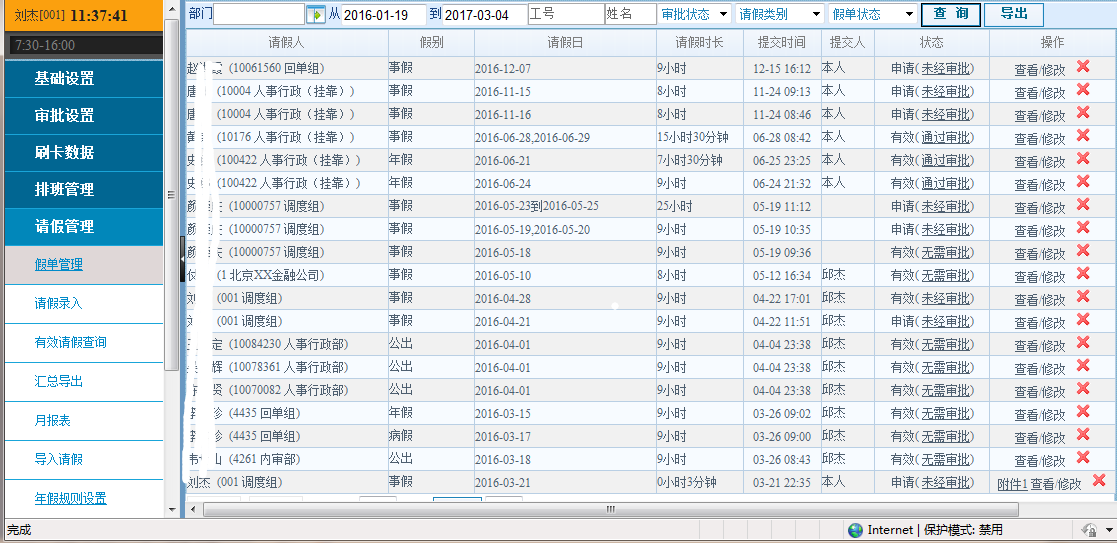Screen dimensions: 1117x543
Task: Click the department picker arrow icon
Action: 316,15
